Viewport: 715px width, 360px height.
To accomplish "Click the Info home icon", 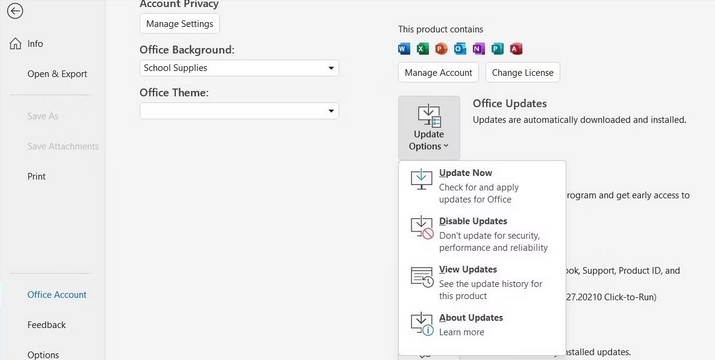I will pos(16,44).
